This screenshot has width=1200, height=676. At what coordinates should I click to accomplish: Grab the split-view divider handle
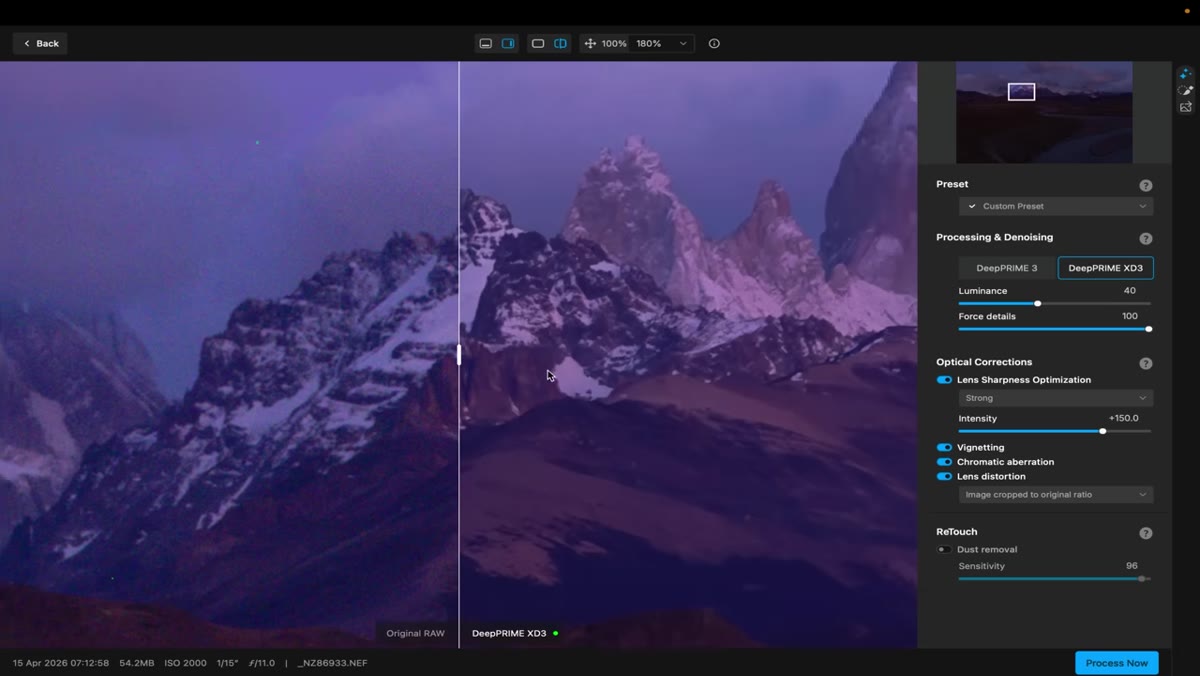tap(459, 354)
